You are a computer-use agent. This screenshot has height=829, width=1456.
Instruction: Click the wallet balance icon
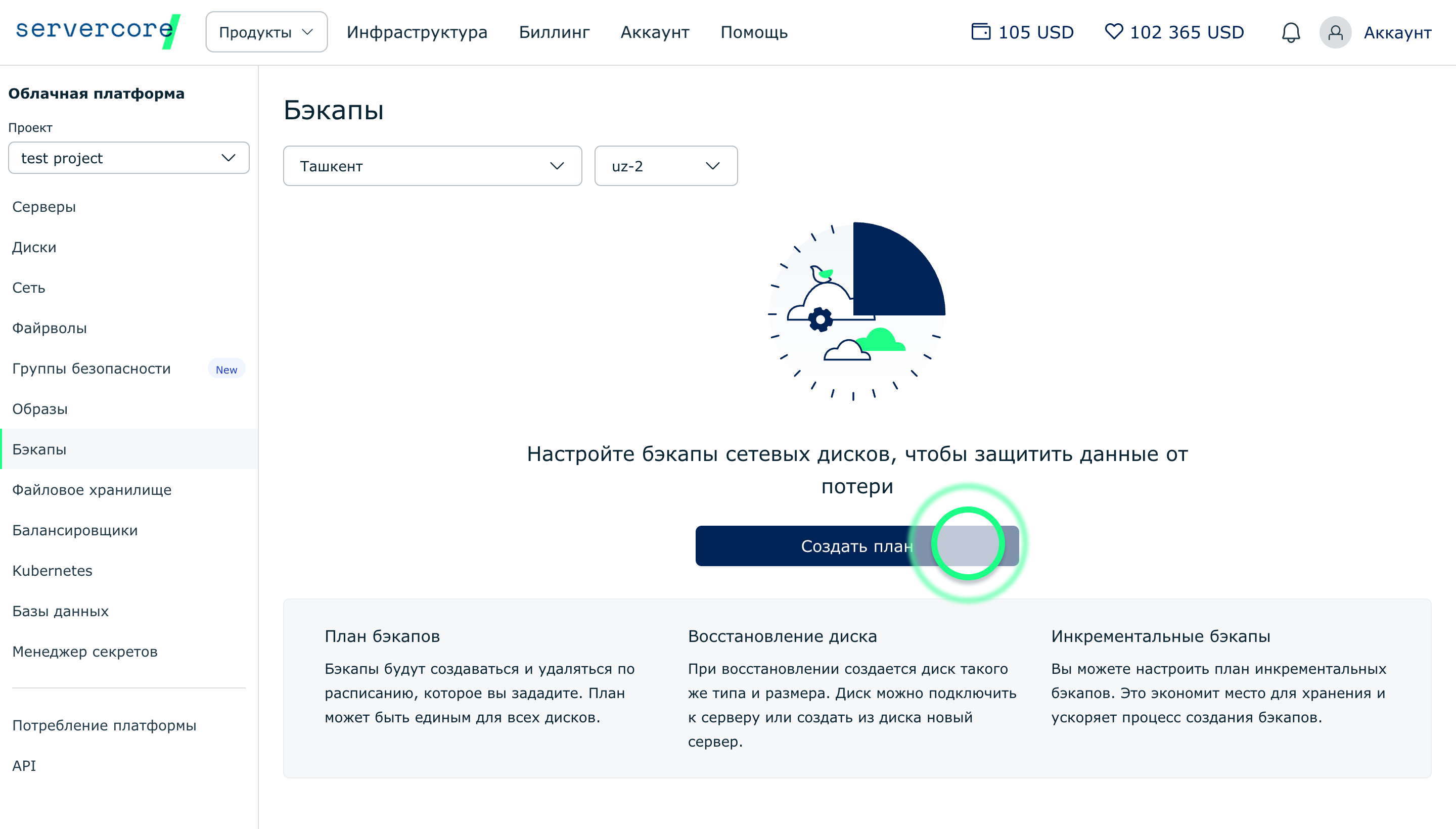click(980, 31)
